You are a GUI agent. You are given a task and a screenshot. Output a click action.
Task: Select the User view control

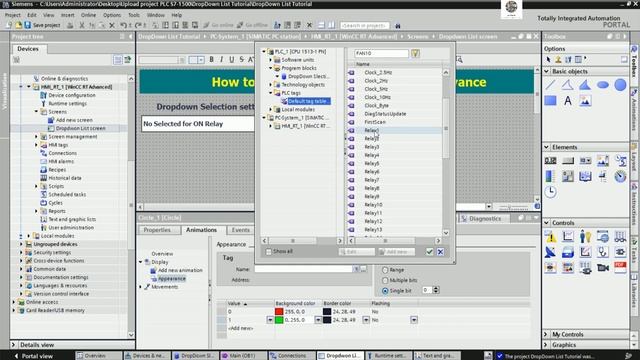pos(585,236)
